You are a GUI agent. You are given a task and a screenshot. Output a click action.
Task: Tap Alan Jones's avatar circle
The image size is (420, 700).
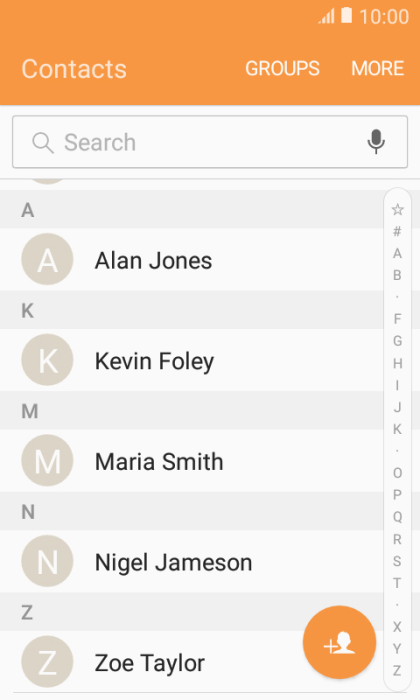(x=47, y=259)
